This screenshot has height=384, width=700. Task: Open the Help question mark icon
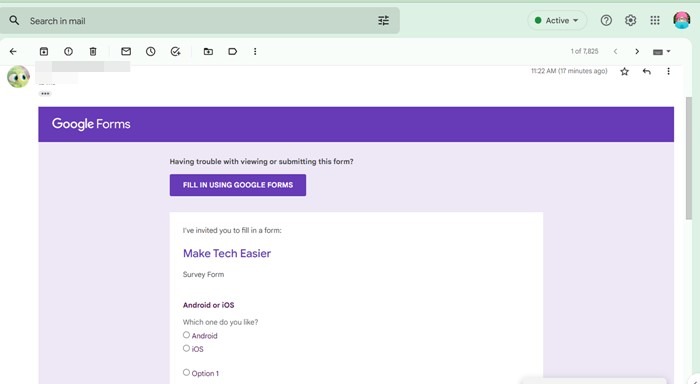(x=606, y=21)
